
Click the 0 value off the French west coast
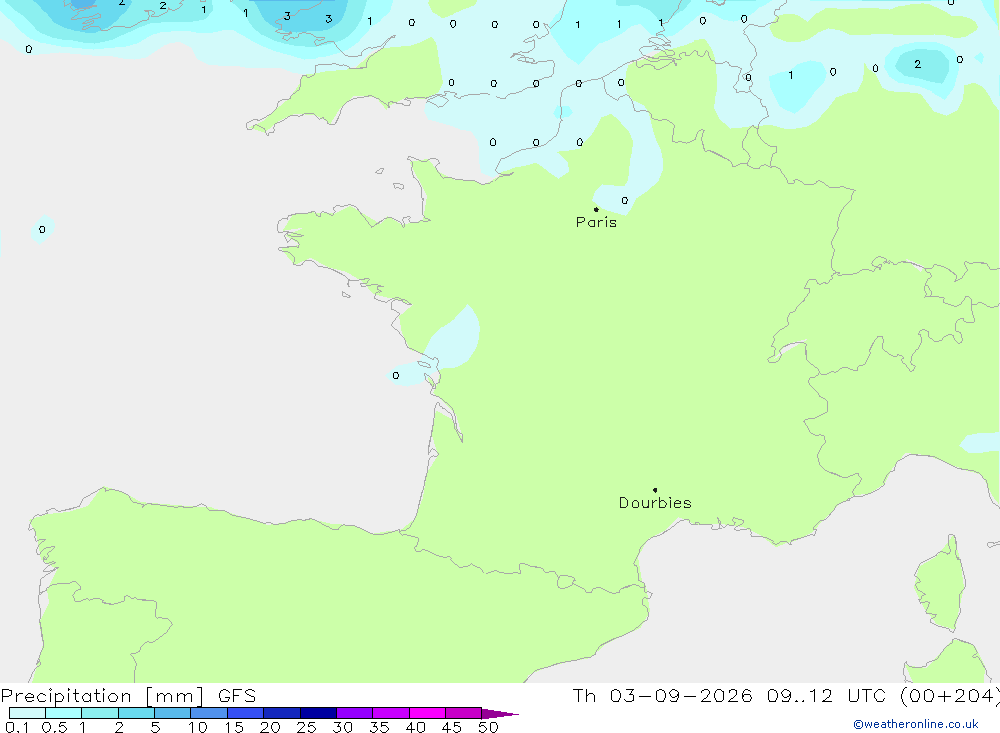tap(396, 376)
